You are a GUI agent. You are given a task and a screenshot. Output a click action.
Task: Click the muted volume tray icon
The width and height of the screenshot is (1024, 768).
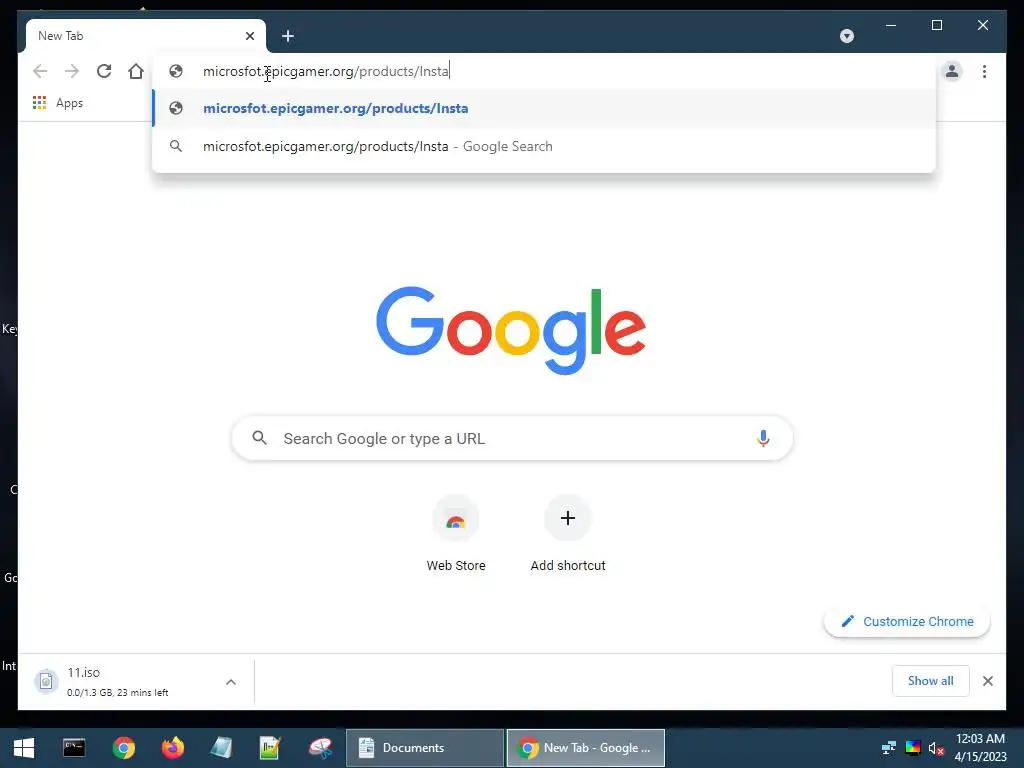936,748
